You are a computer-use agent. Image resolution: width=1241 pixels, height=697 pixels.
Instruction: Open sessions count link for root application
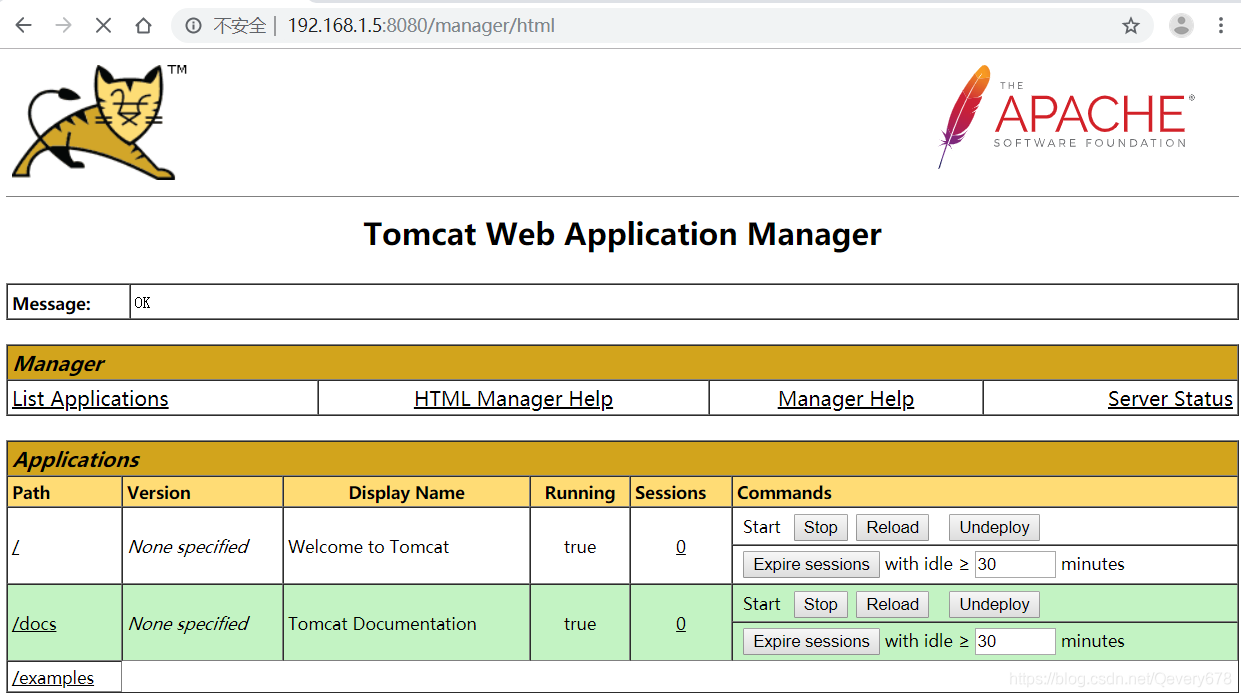[x=681, y=547]
